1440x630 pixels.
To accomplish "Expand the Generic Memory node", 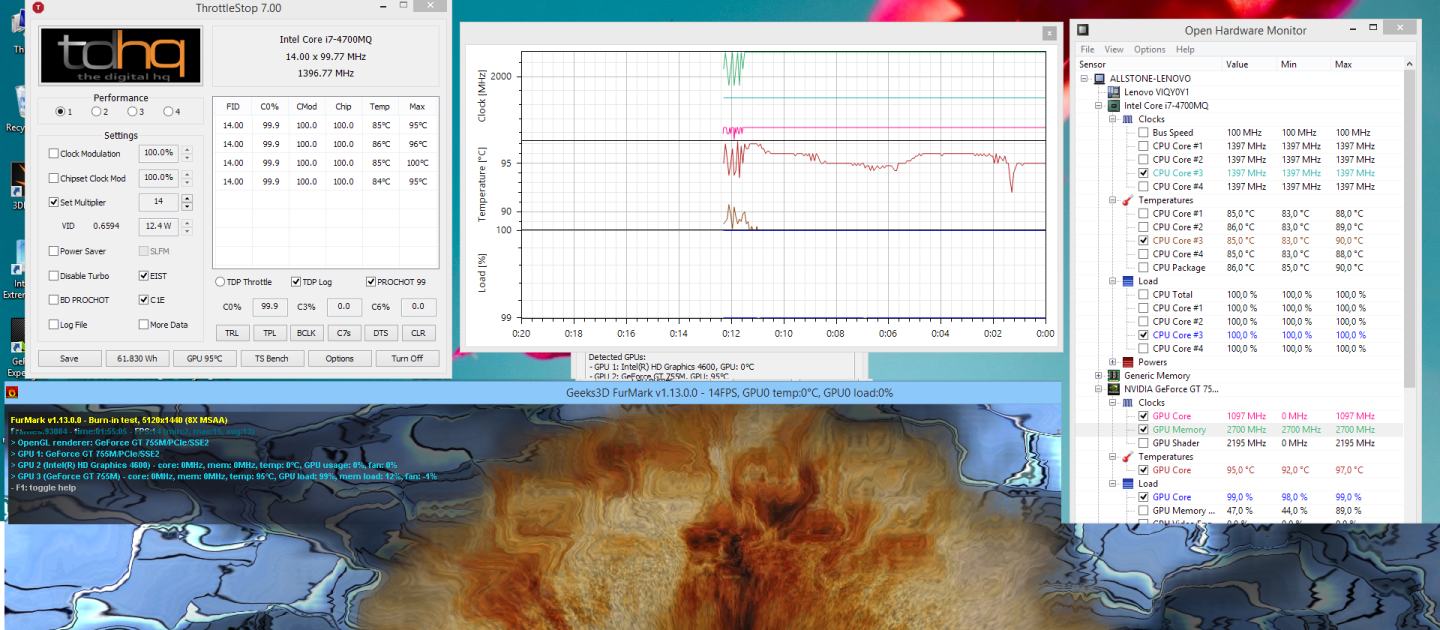I will coord(1100,376).
